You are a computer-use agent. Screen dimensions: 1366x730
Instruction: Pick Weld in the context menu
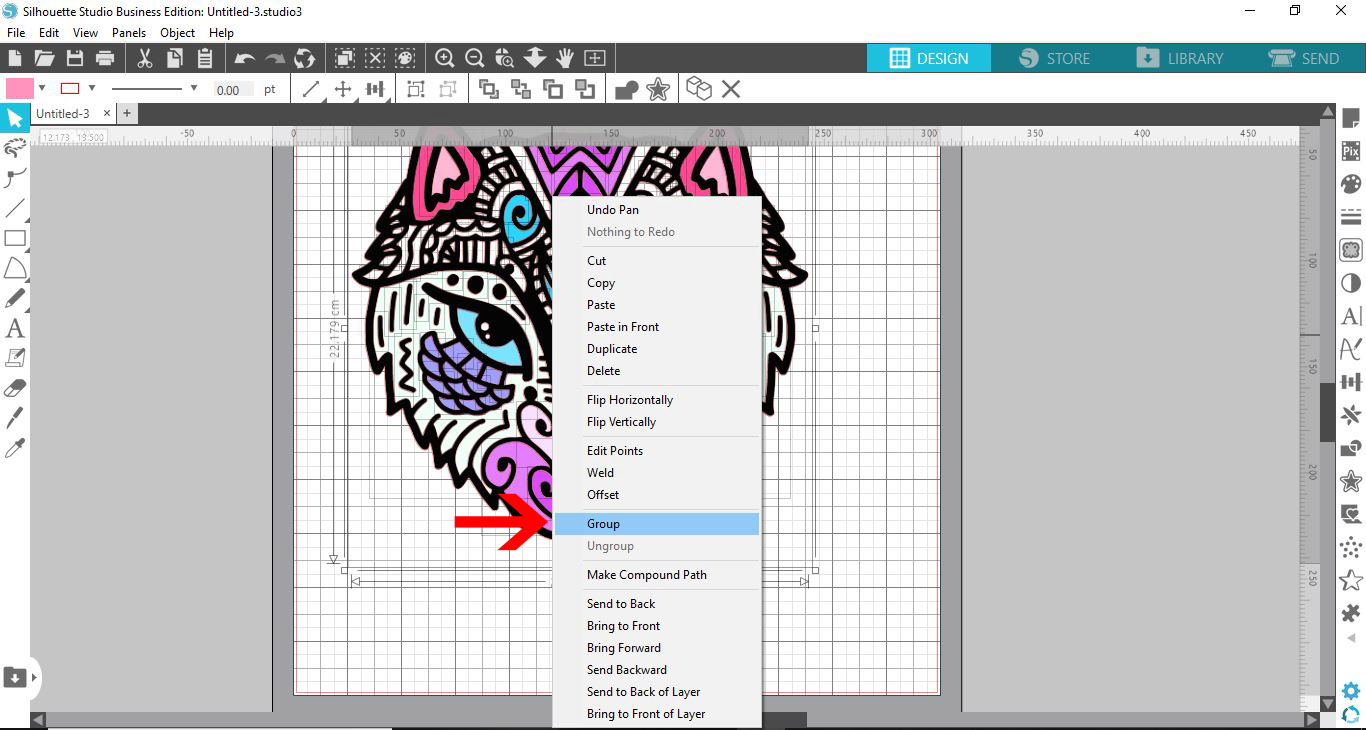pyautogui.click(x=657, y=473)
